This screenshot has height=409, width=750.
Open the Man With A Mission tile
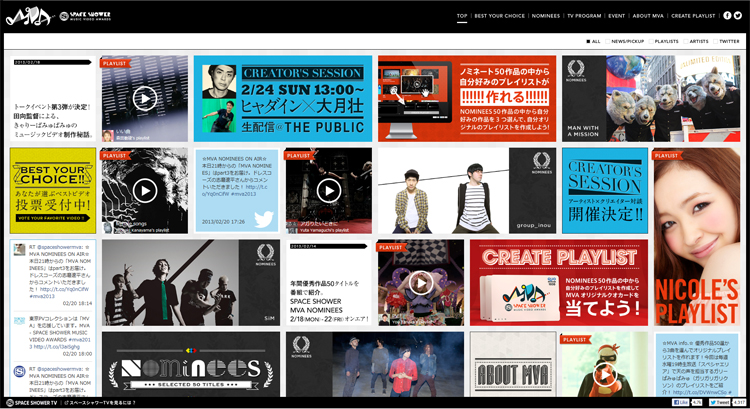tap(651, 99)
